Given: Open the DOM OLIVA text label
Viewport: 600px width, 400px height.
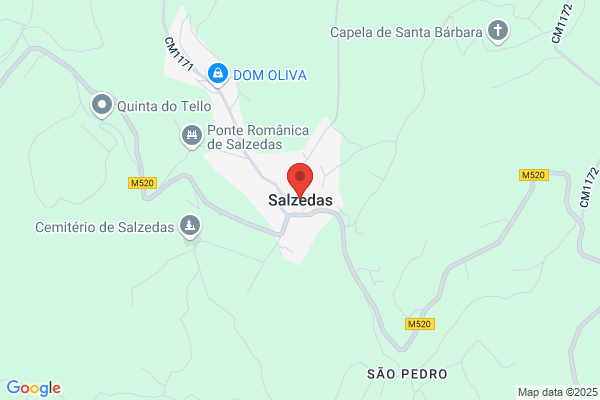Looking at the screenshot, I should pos(270,75).
